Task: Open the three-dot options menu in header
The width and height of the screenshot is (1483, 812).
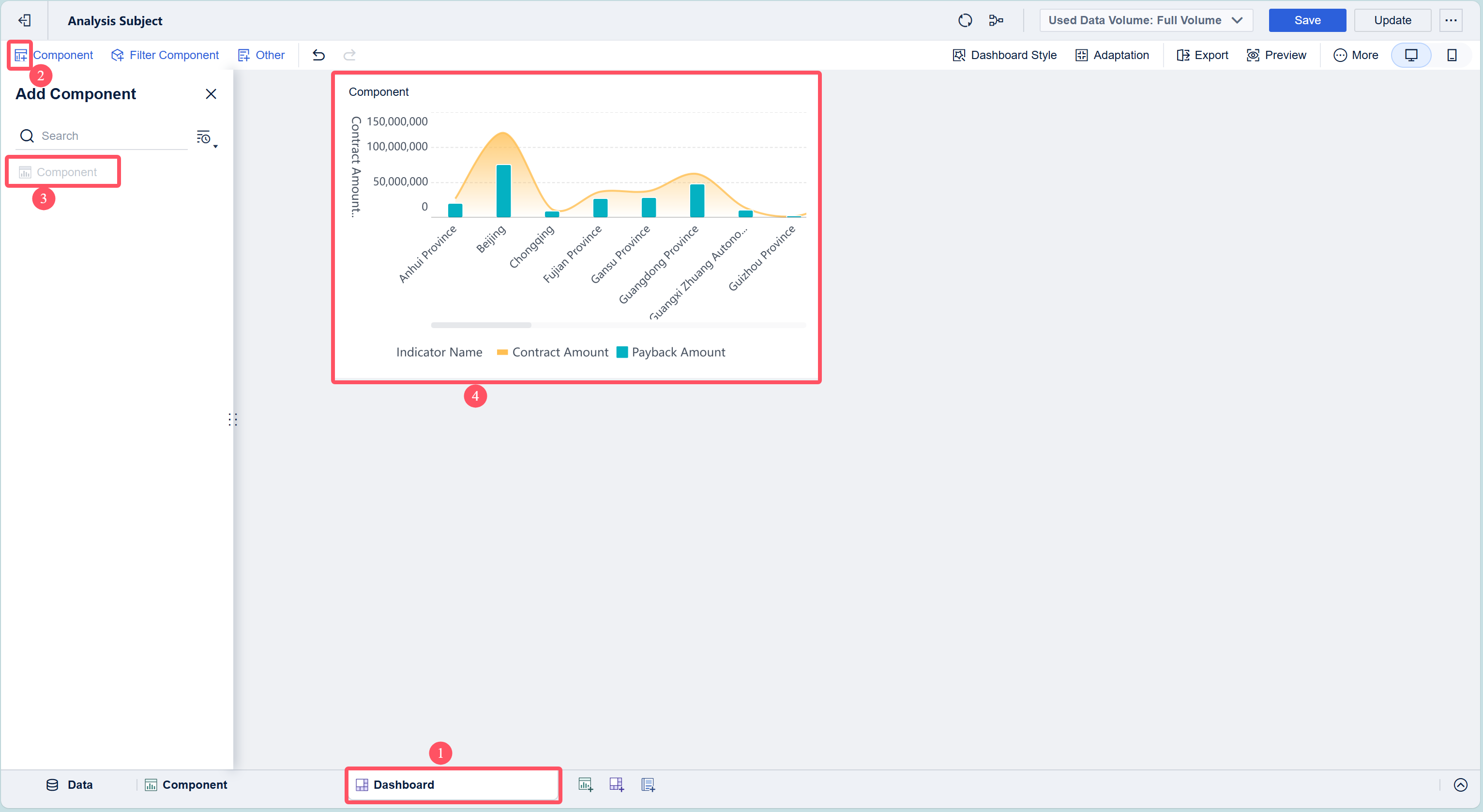Action: pos(1451,21)
